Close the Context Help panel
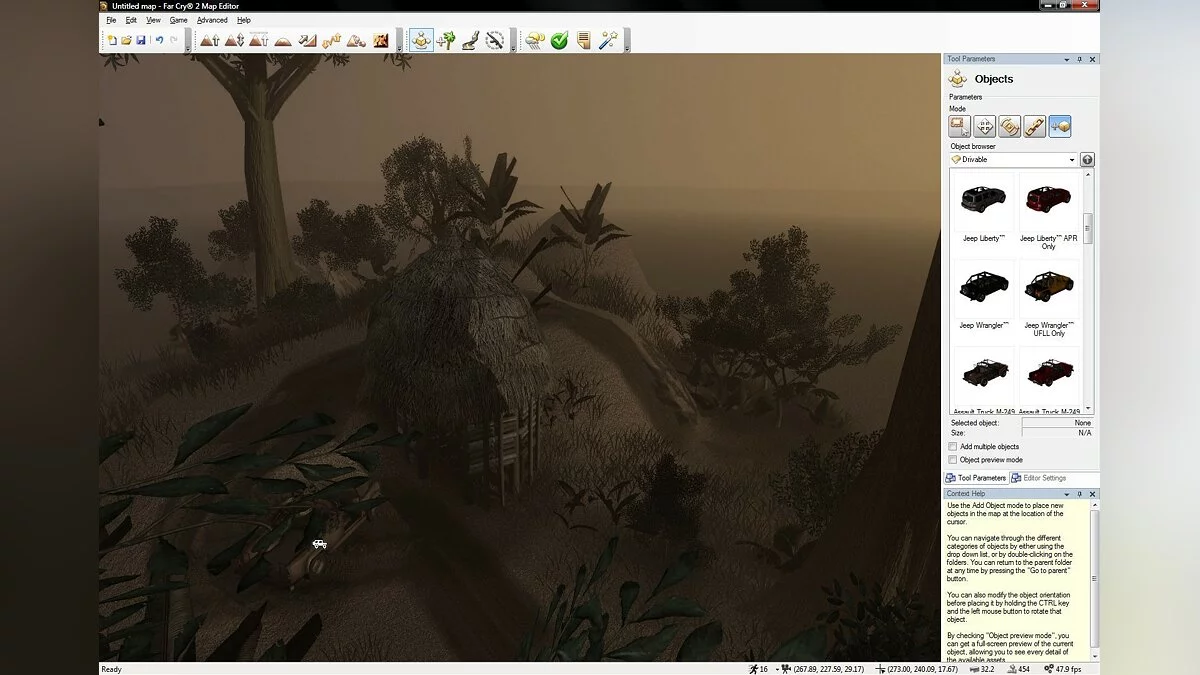 [x=1092, y=494]
